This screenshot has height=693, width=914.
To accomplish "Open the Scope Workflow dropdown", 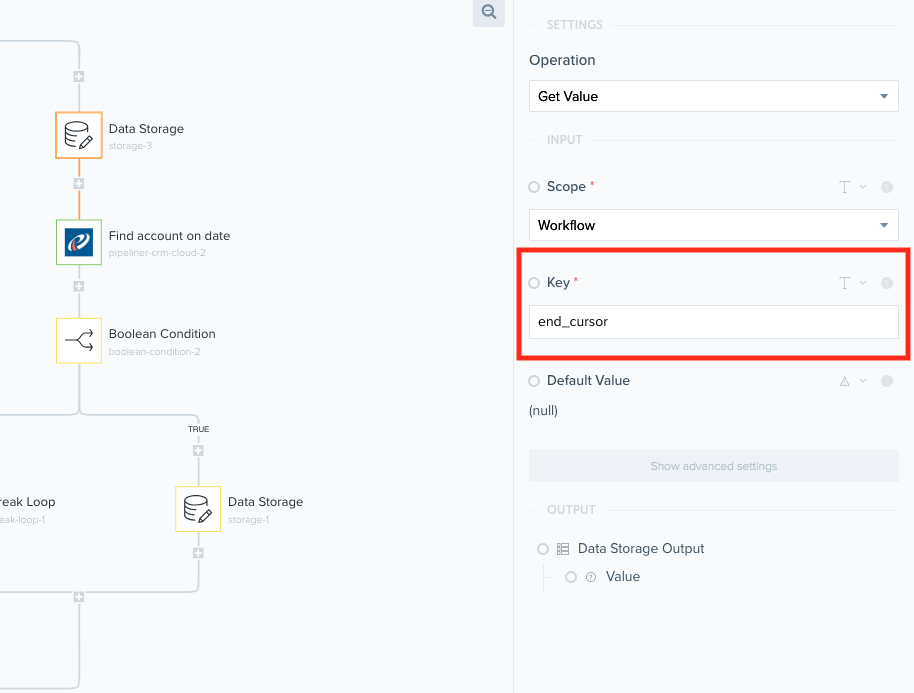I will pyautogui.click(x=713, y=225).
